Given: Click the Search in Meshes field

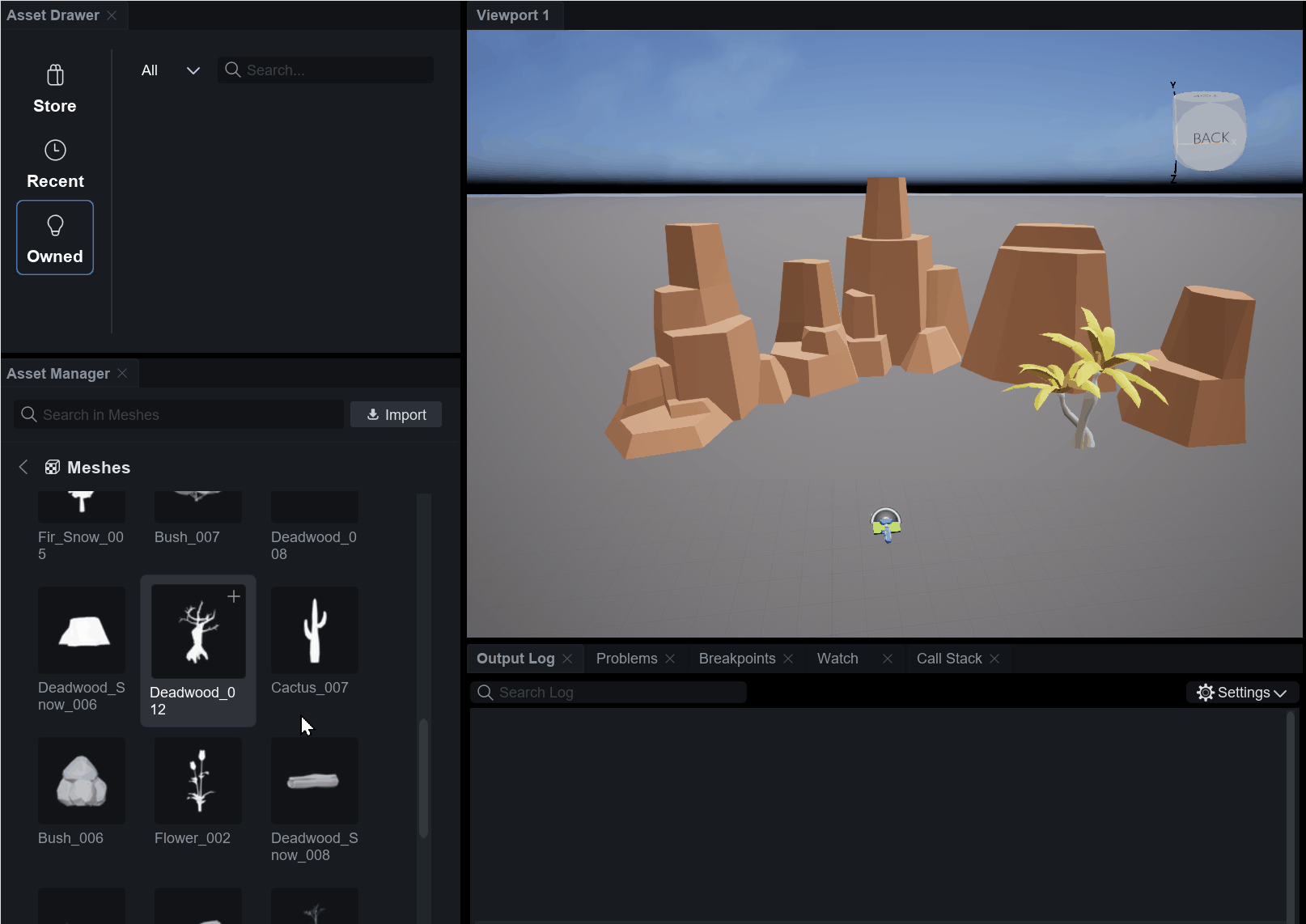Looking at the screenshot, I should click(180, 414).
